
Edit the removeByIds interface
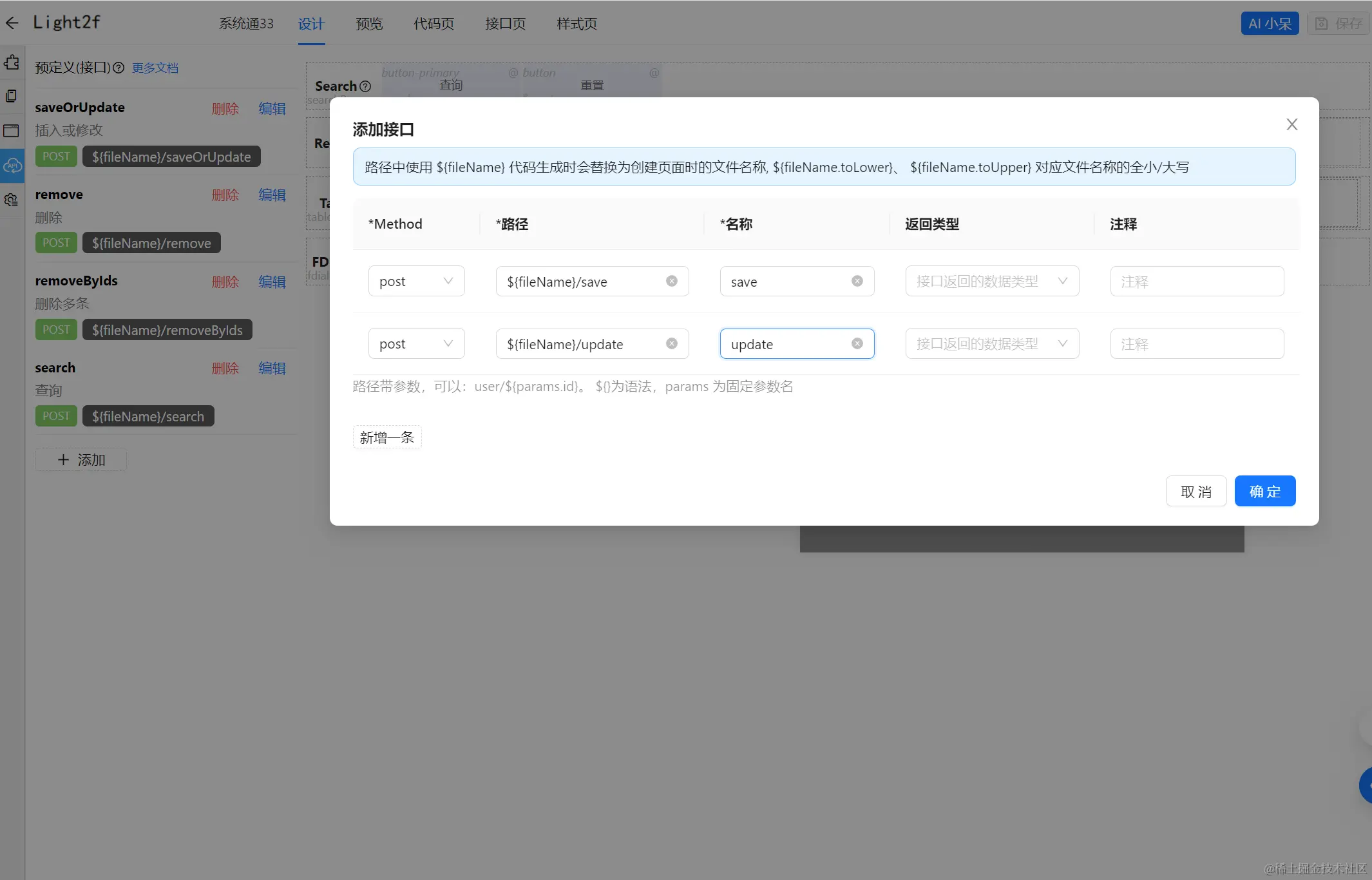[272, 282]
